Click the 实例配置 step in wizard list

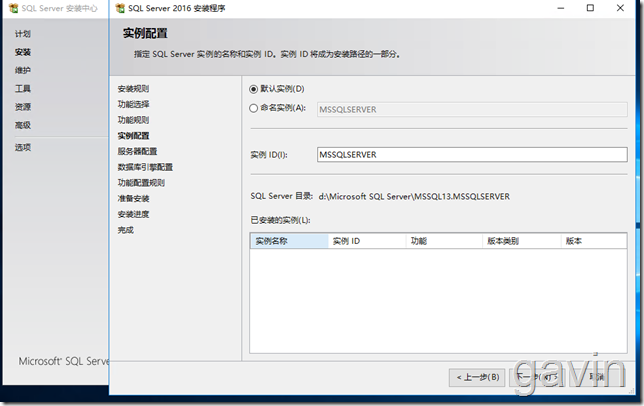(x=133, y=136)
